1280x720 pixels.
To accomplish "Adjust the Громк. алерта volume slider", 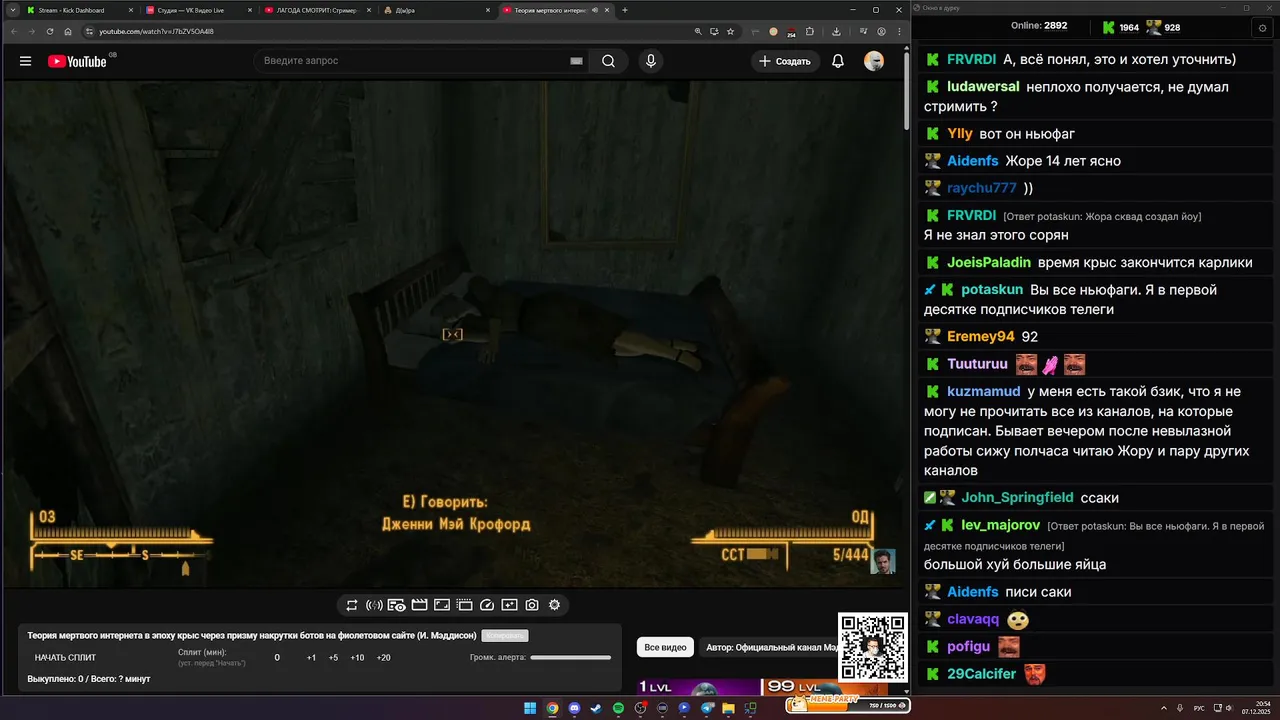I will click(570, 658).
